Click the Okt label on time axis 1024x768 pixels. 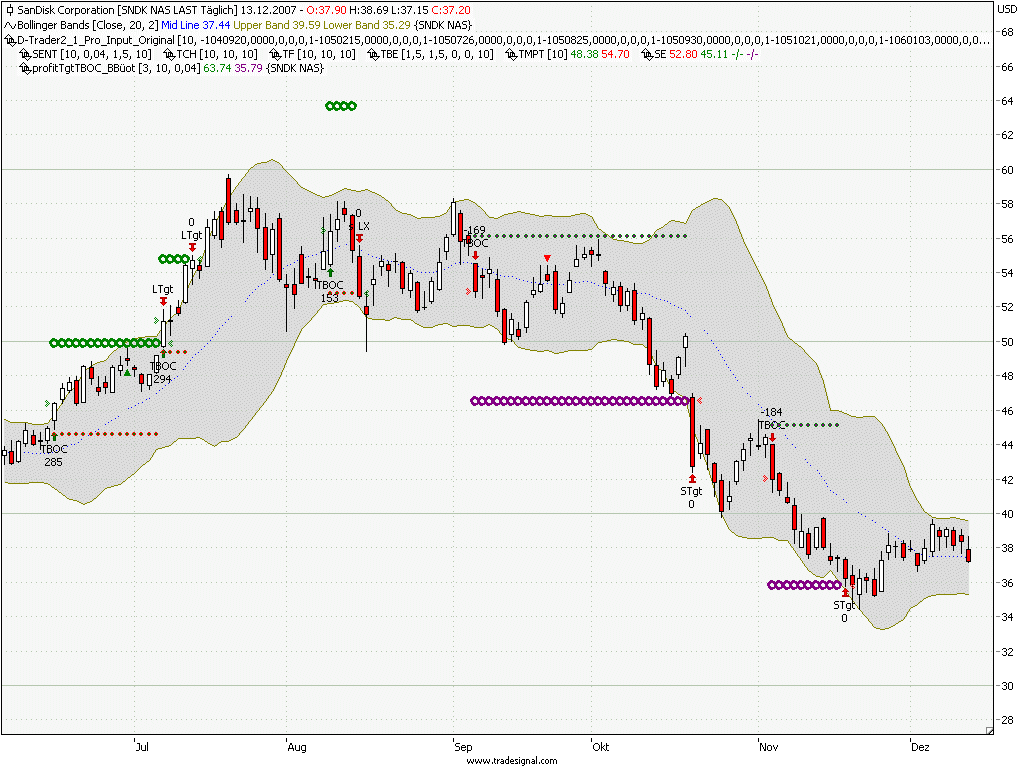600,747
